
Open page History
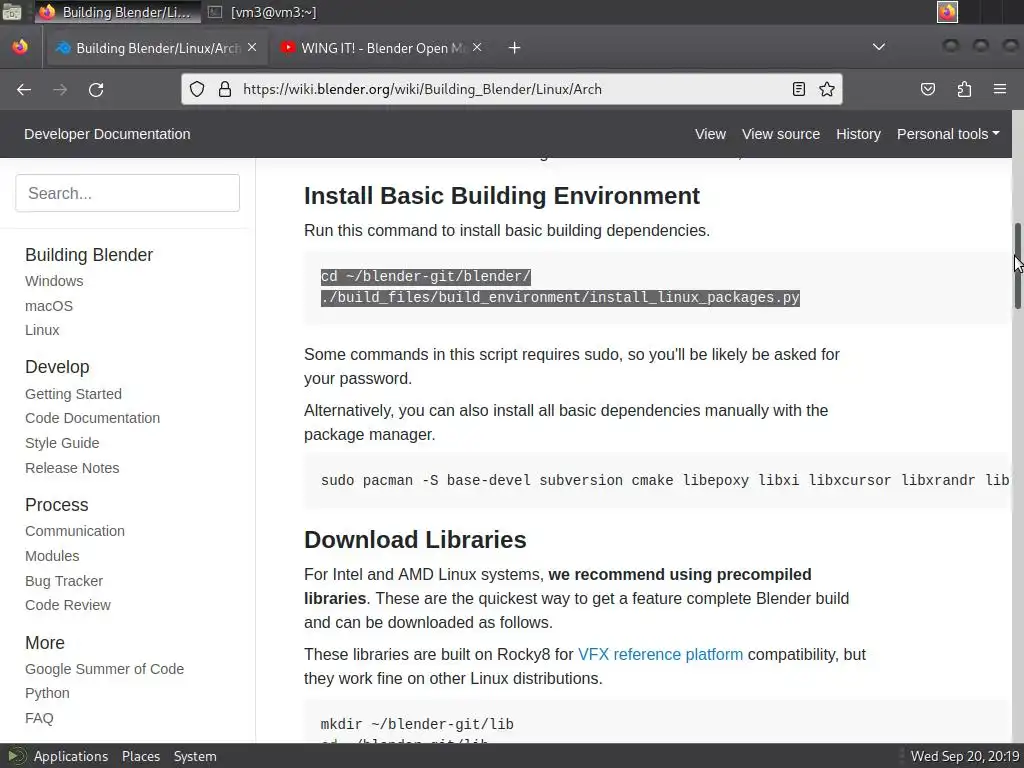[858, 134]
